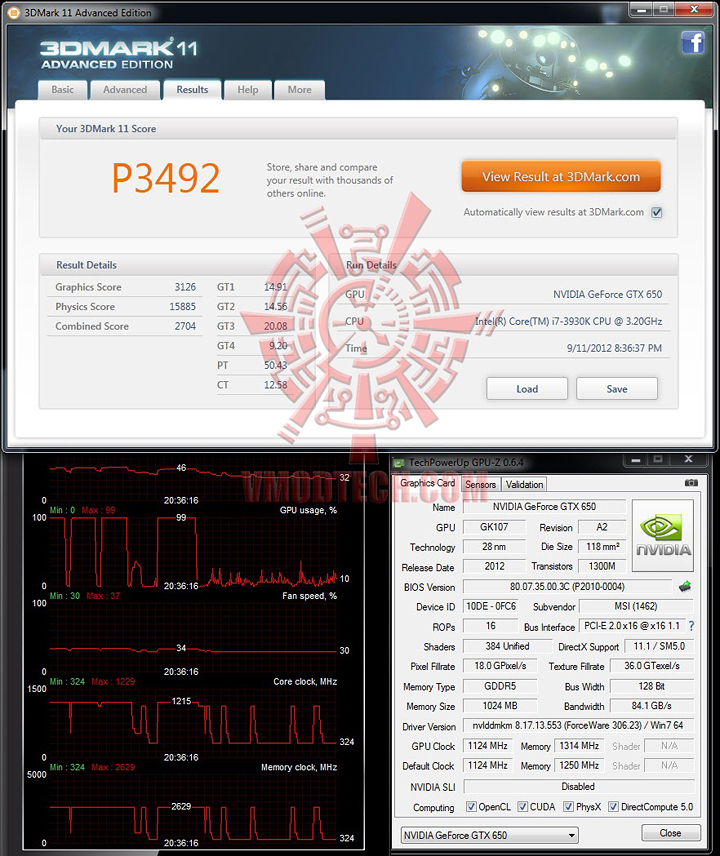
Task: Click the Combined Score 2704 row
Action: click(125, 326)
